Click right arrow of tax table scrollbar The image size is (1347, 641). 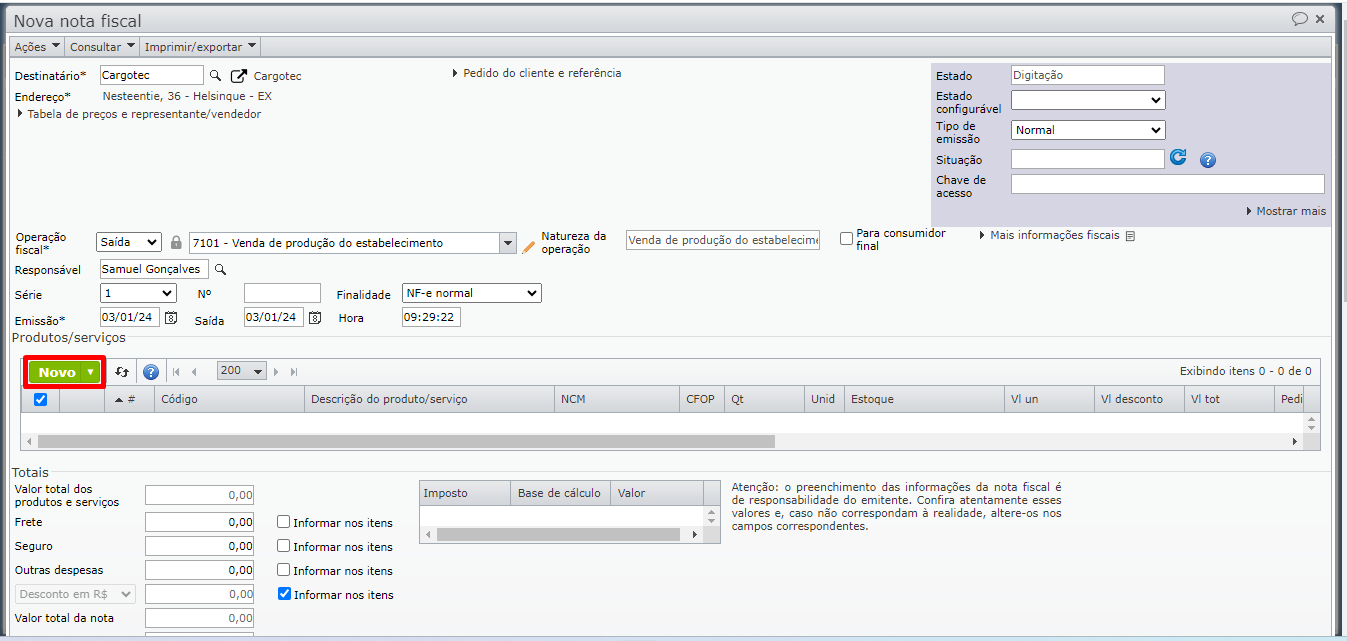click(x=697, y=535)
